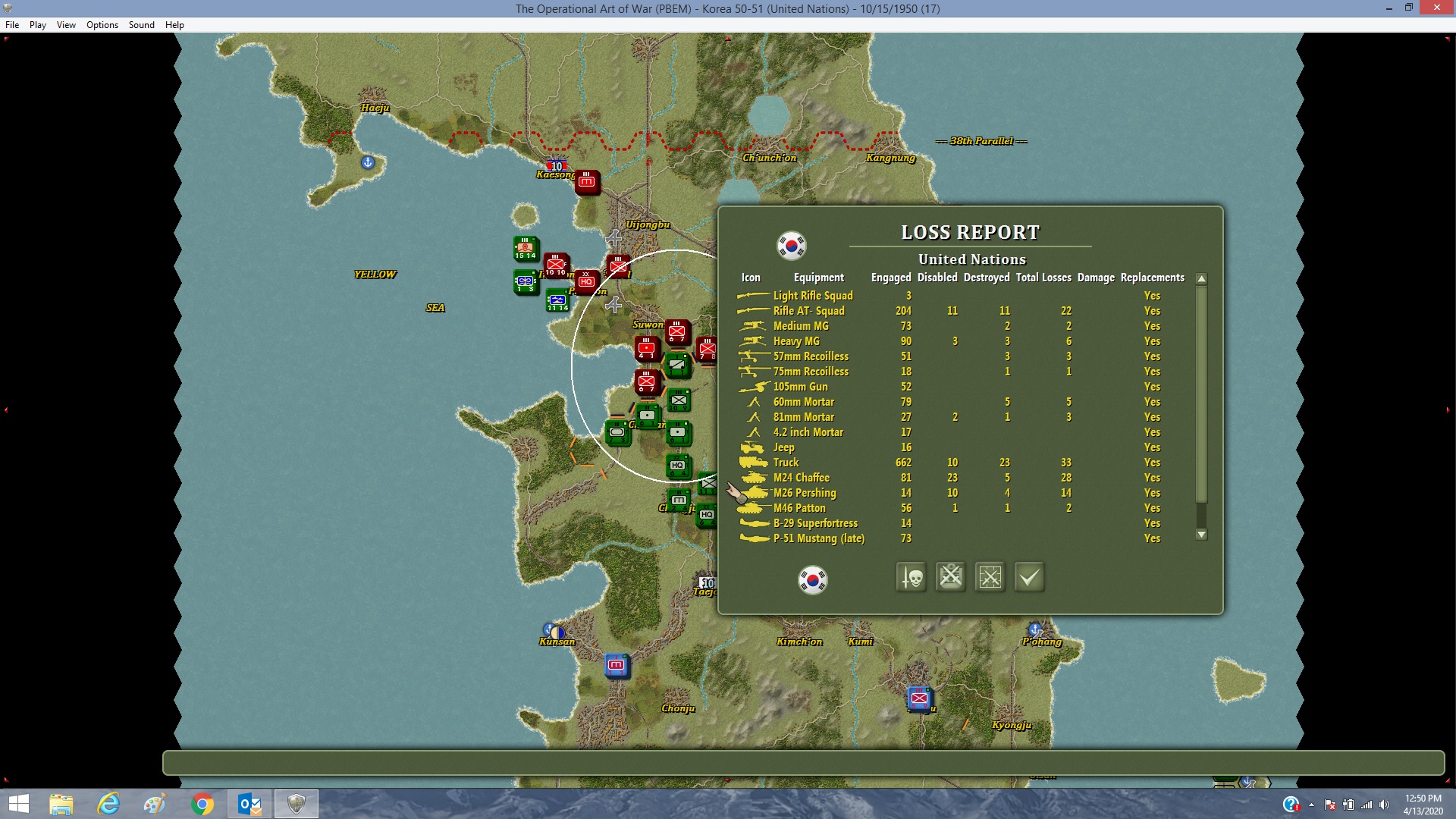Select the green naval unit marked 11 14
The height and width of the screenshot is (819, 1456).
557,300
